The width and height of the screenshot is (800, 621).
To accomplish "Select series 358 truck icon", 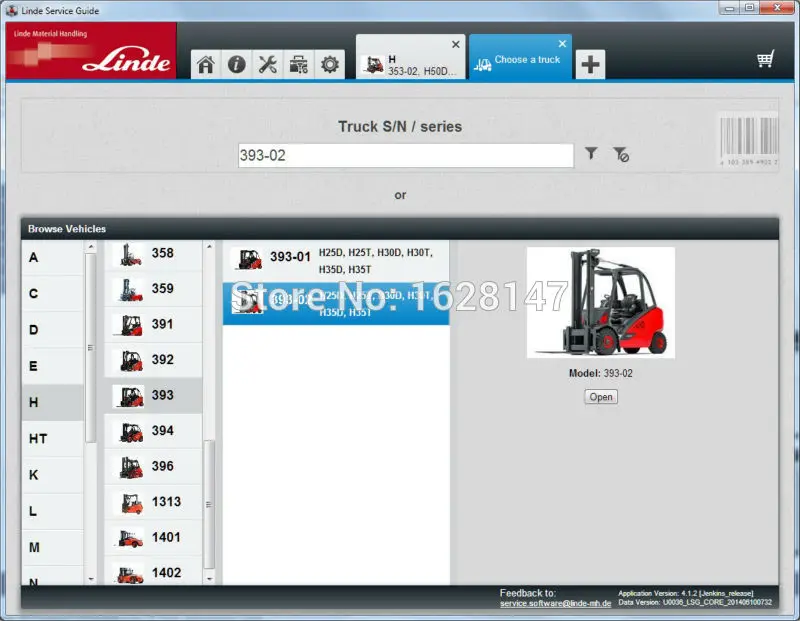I will point(131,255).
